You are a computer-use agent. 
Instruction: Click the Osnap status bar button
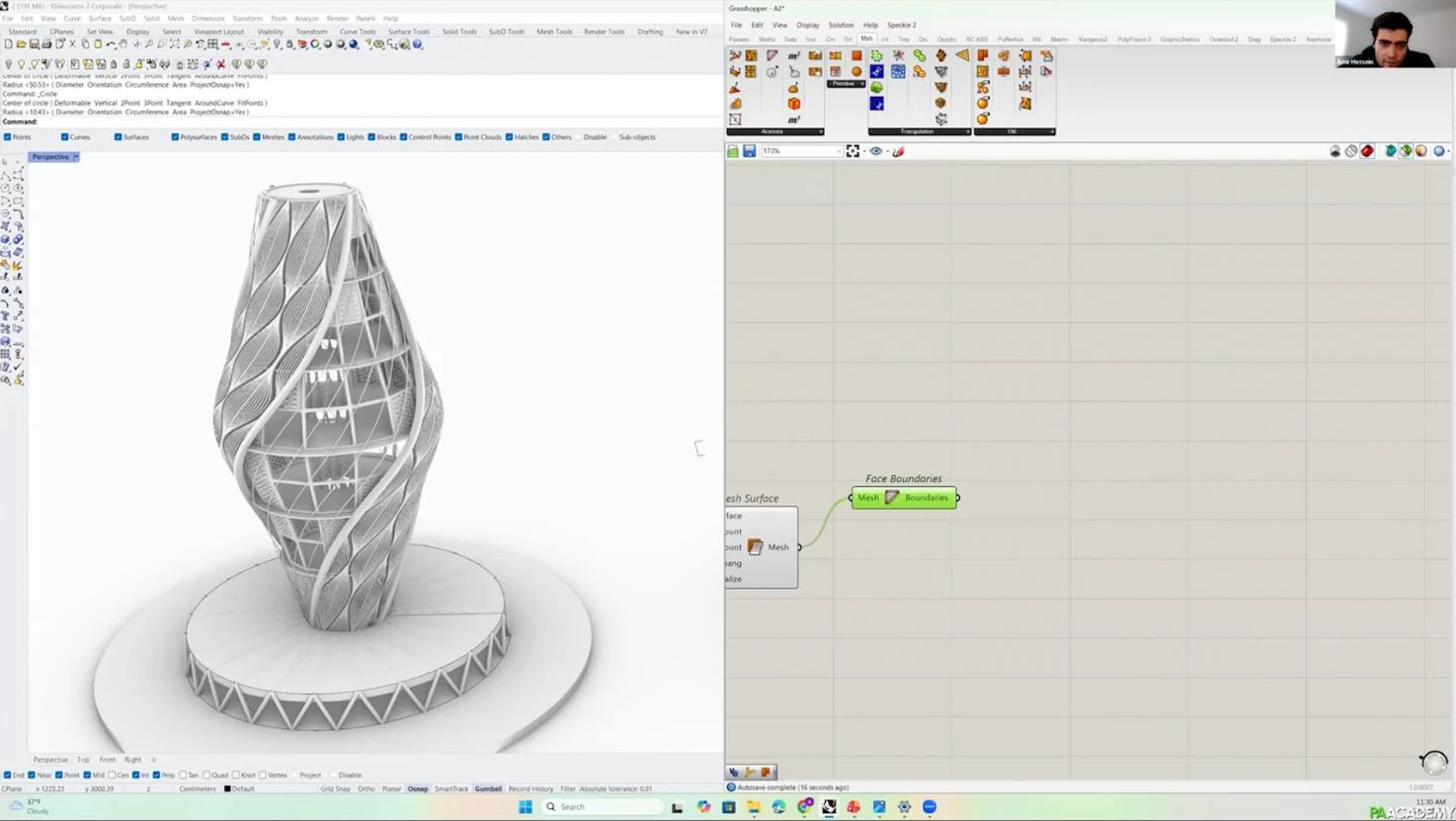[x=418, y=789]
